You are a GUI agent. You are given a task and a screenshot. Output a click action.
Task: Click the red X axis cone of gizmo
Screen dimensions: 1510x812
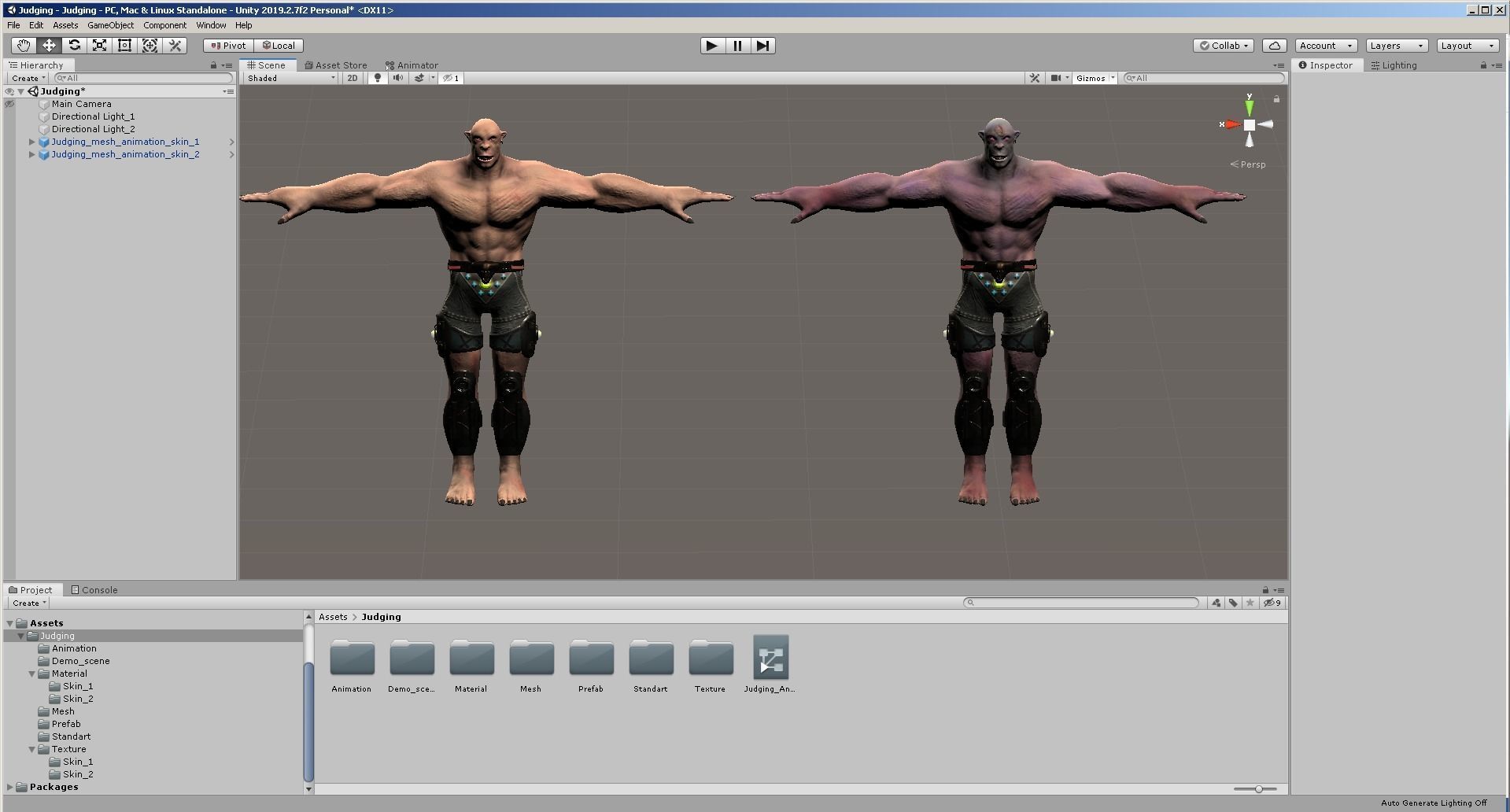(x=1231, y=124)
